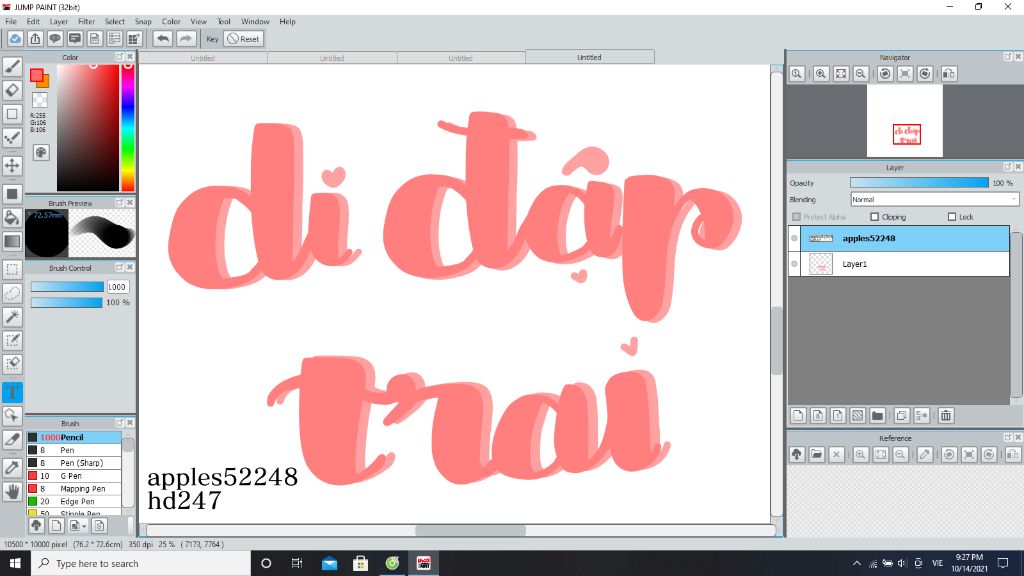Select the Bucket fill tool
The height and width of the screenshot is (576, 1024).
click(12, 217)
